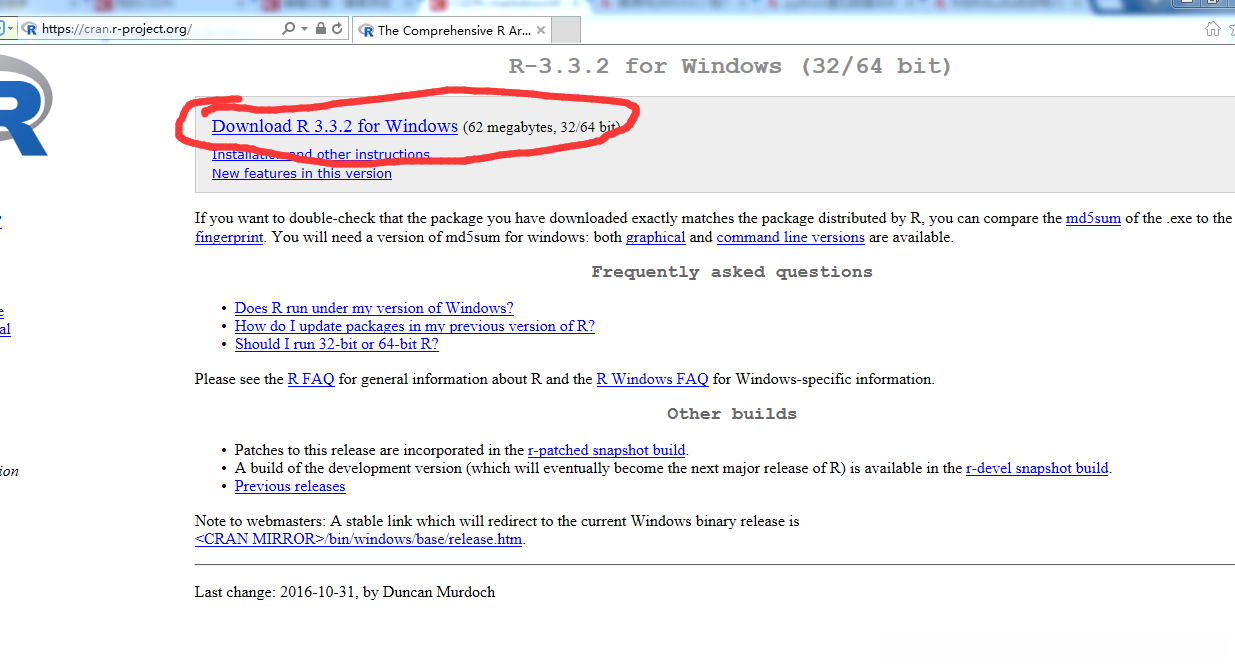
Task: Click the search magnifier icon in address bar
Action: click(288, 29)
